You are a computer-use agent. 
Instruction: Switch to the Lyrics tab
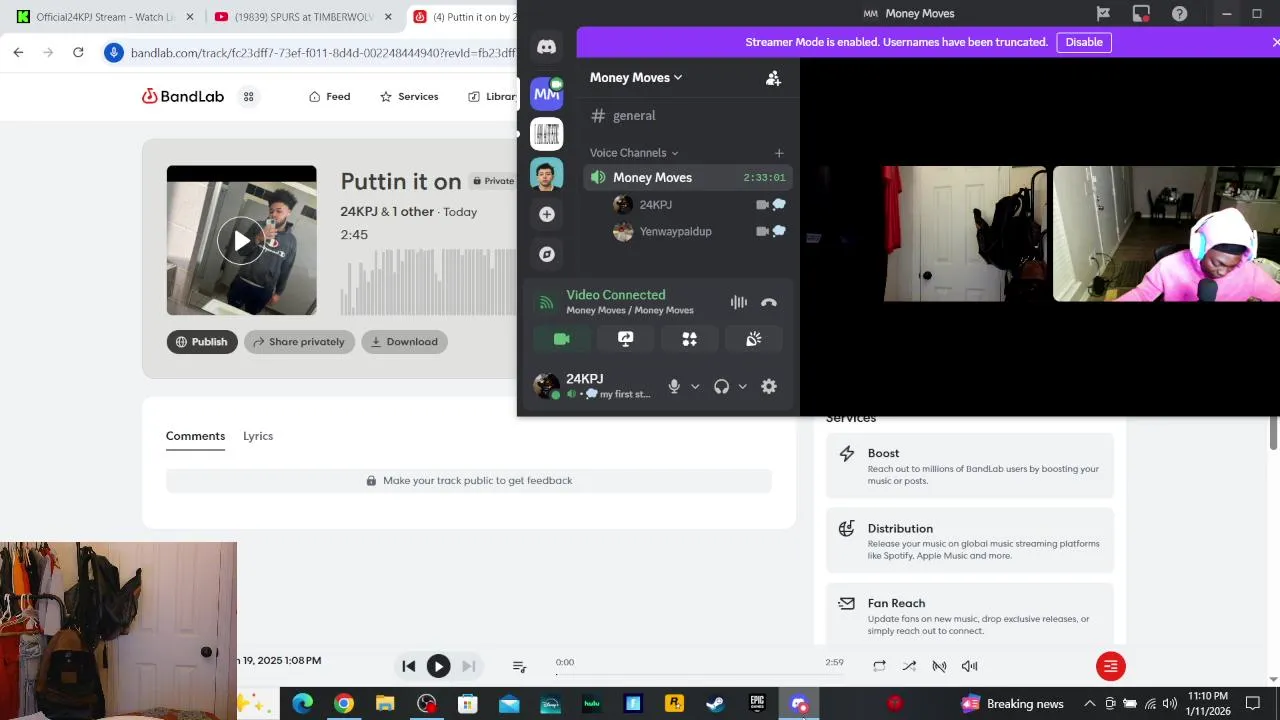pos(258,436)
